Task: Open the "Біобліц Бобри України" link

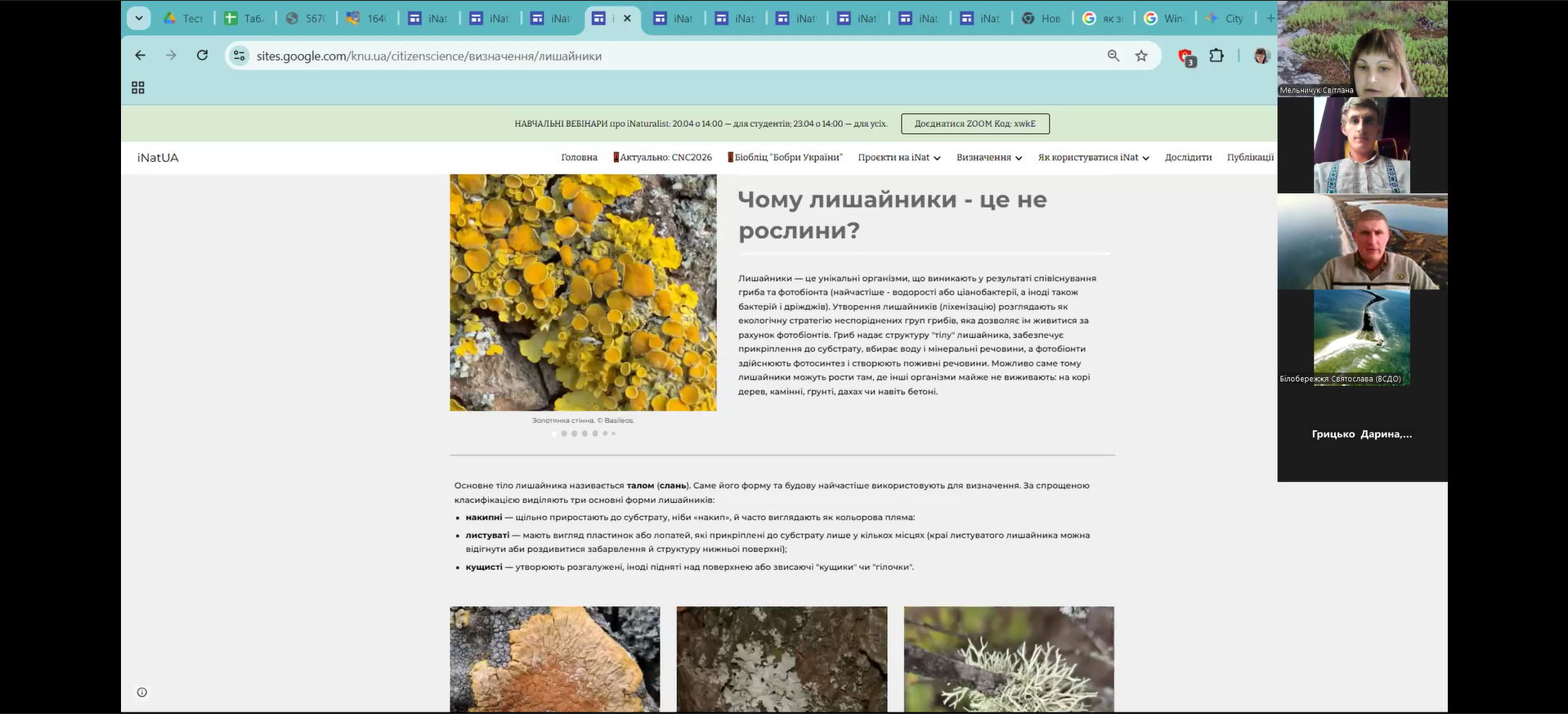Action: coord(786,158)
